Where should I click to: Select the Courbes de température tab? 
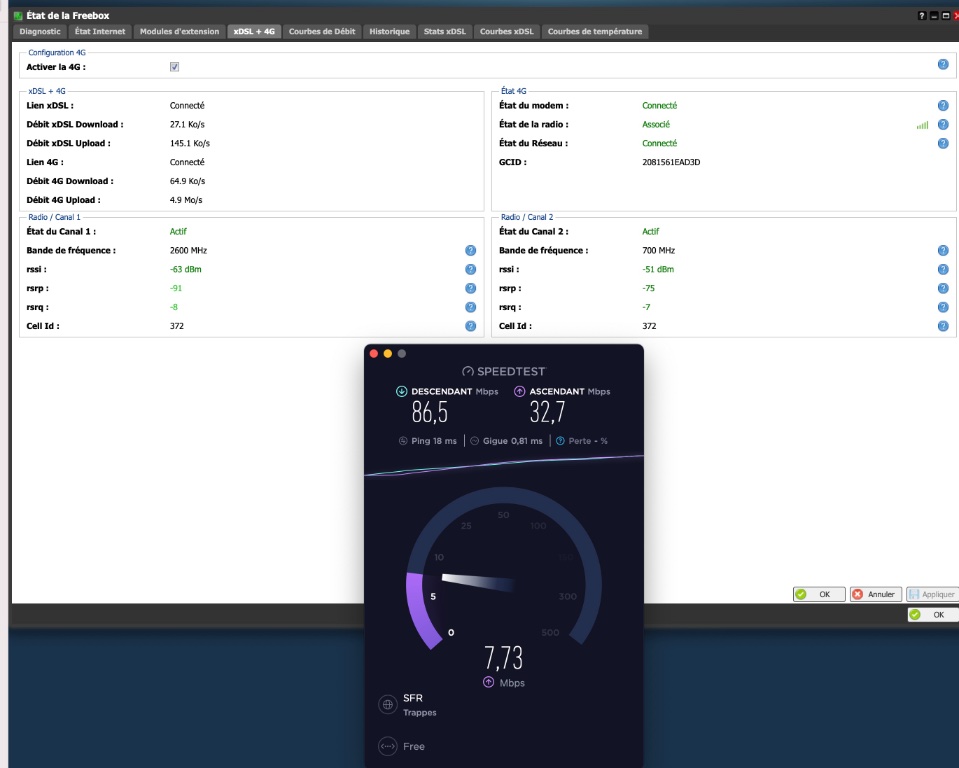(595, 32)
